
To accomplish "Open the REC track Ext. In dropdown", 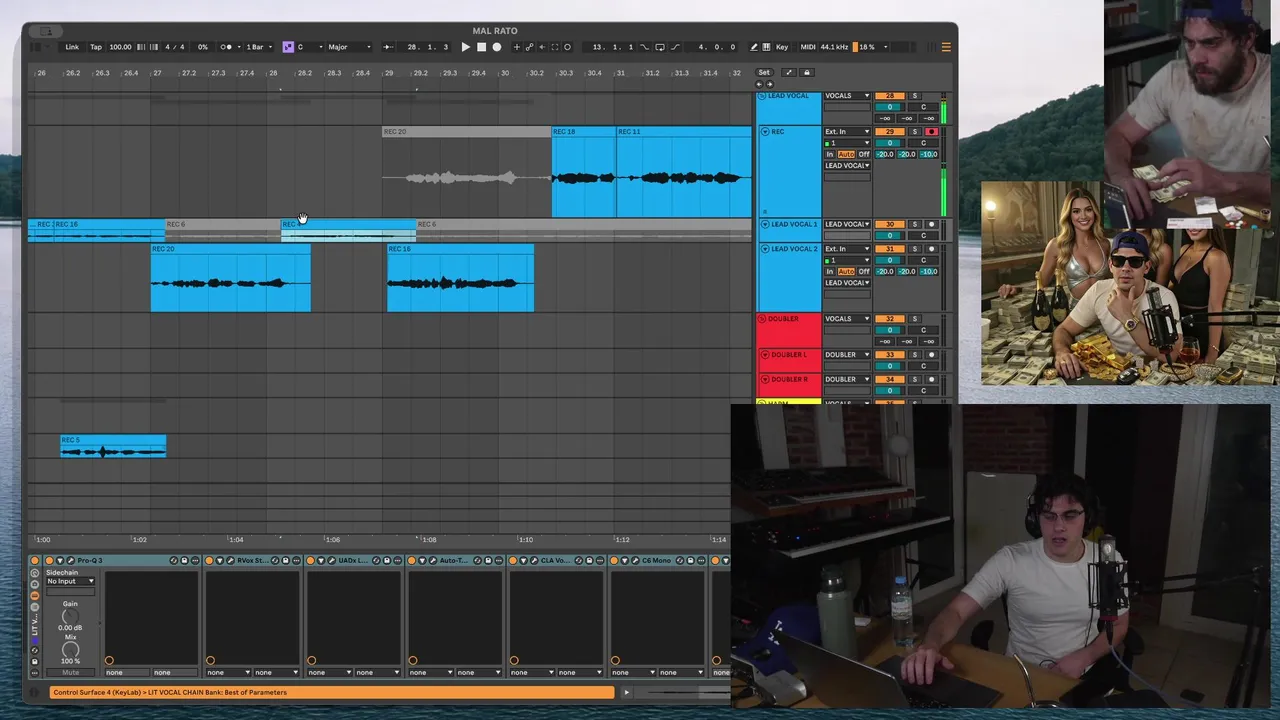I will coord(847,132).
